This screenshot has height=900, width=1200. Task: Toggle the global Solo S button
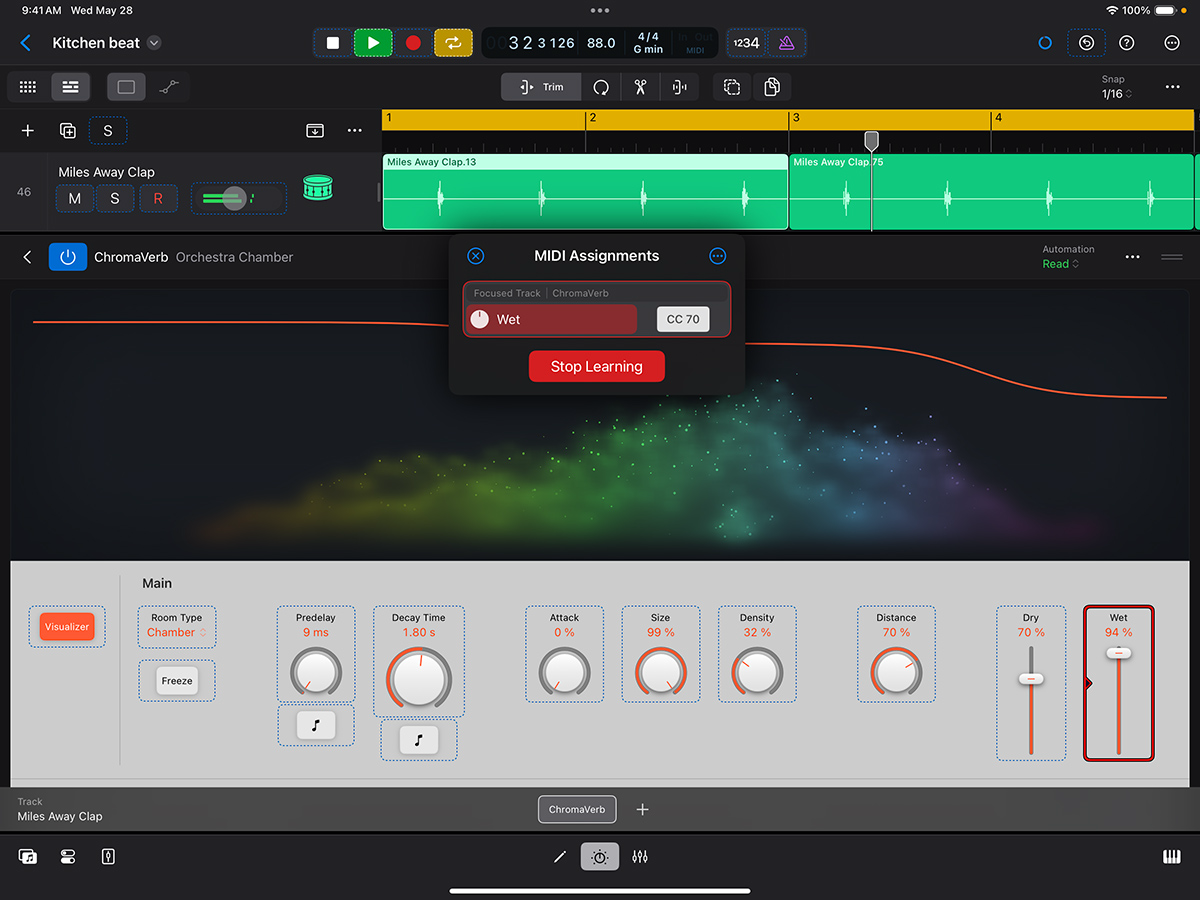point(108,131)
